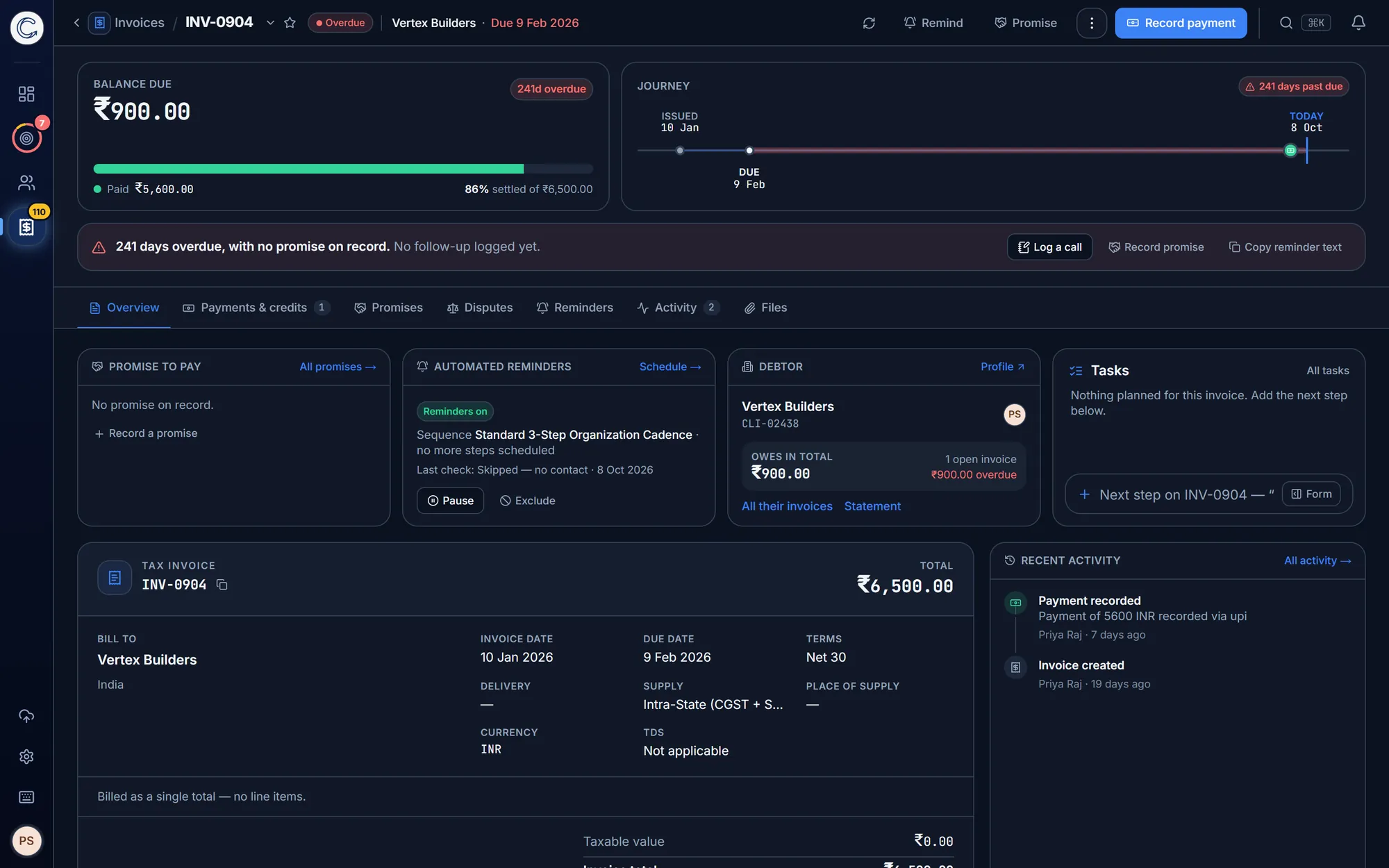The width and height of the screenshot is (1389, 868).
Task: Click the back arrow next to Invoices
Action: point(76,23)
